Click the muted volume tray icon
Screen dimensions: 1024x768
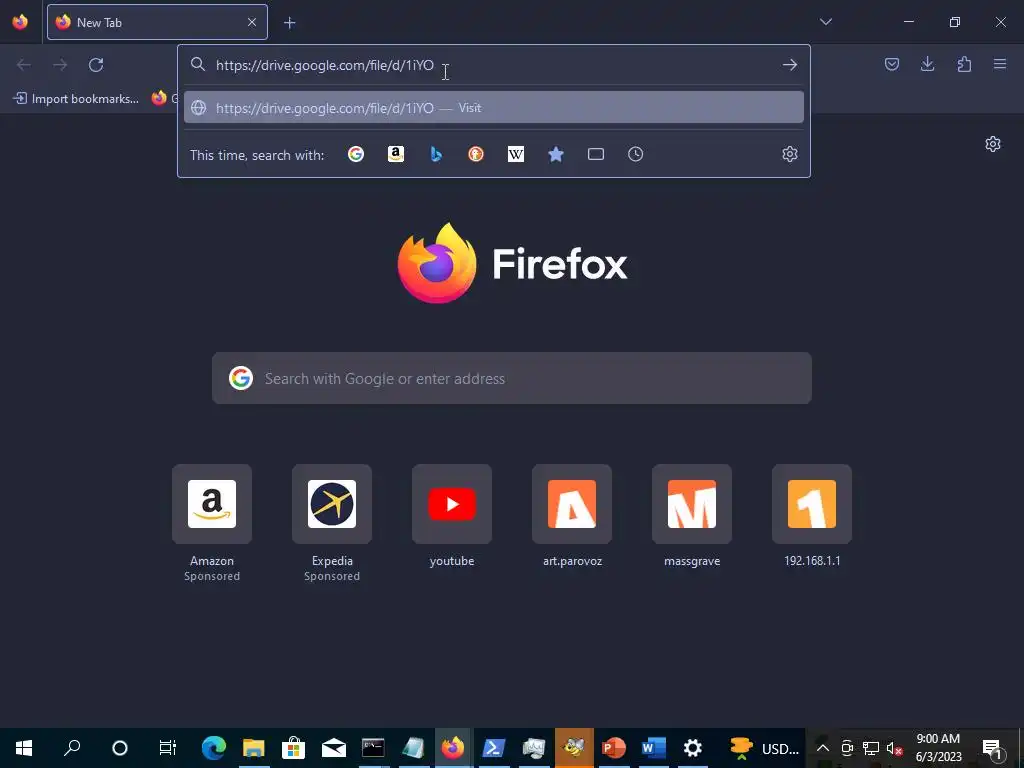pos(894,748)
